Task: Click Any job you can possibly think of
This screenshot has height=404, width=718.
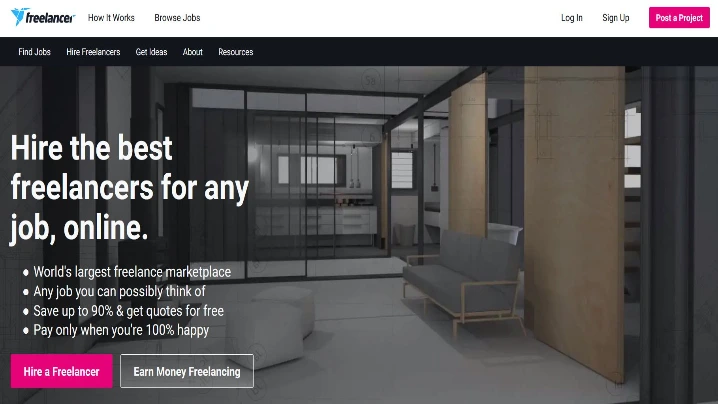Action: click(x=119, y=291)
